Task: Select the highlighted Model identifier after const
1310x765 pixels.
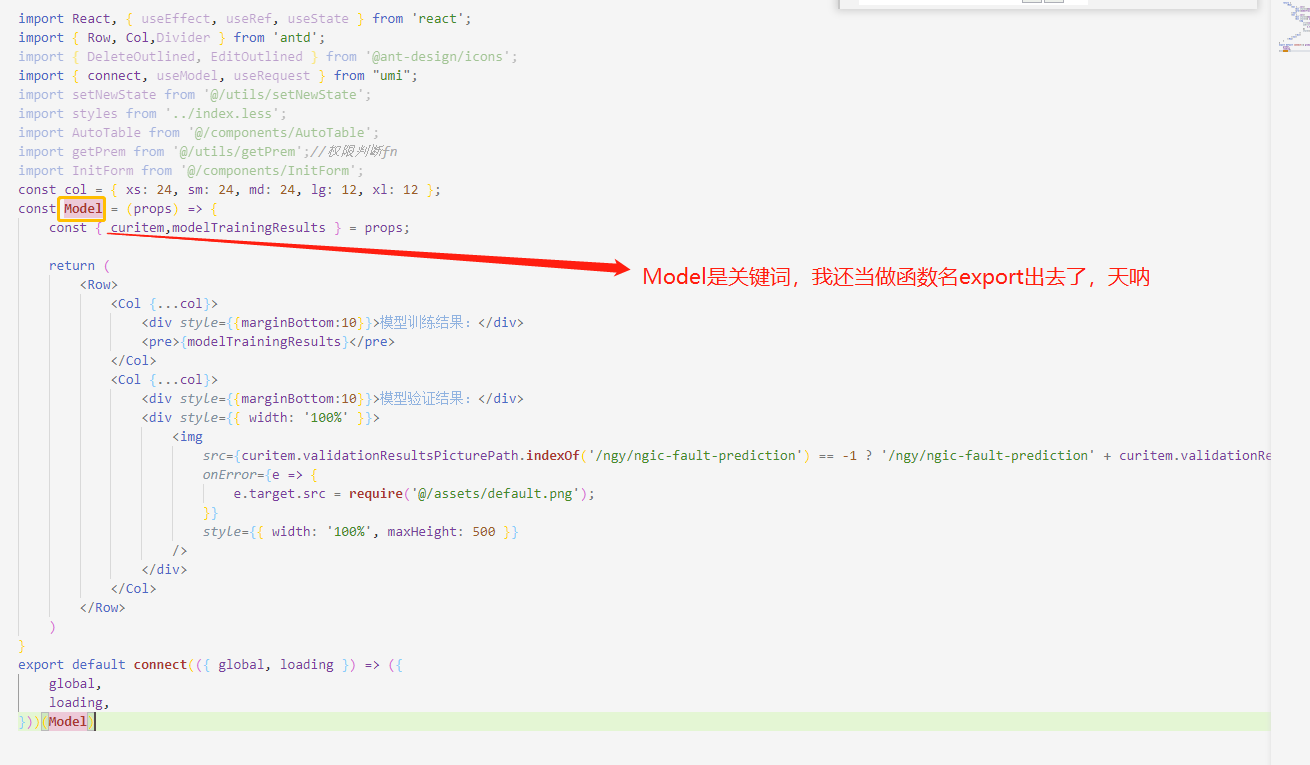Action: tap(81, 208)
